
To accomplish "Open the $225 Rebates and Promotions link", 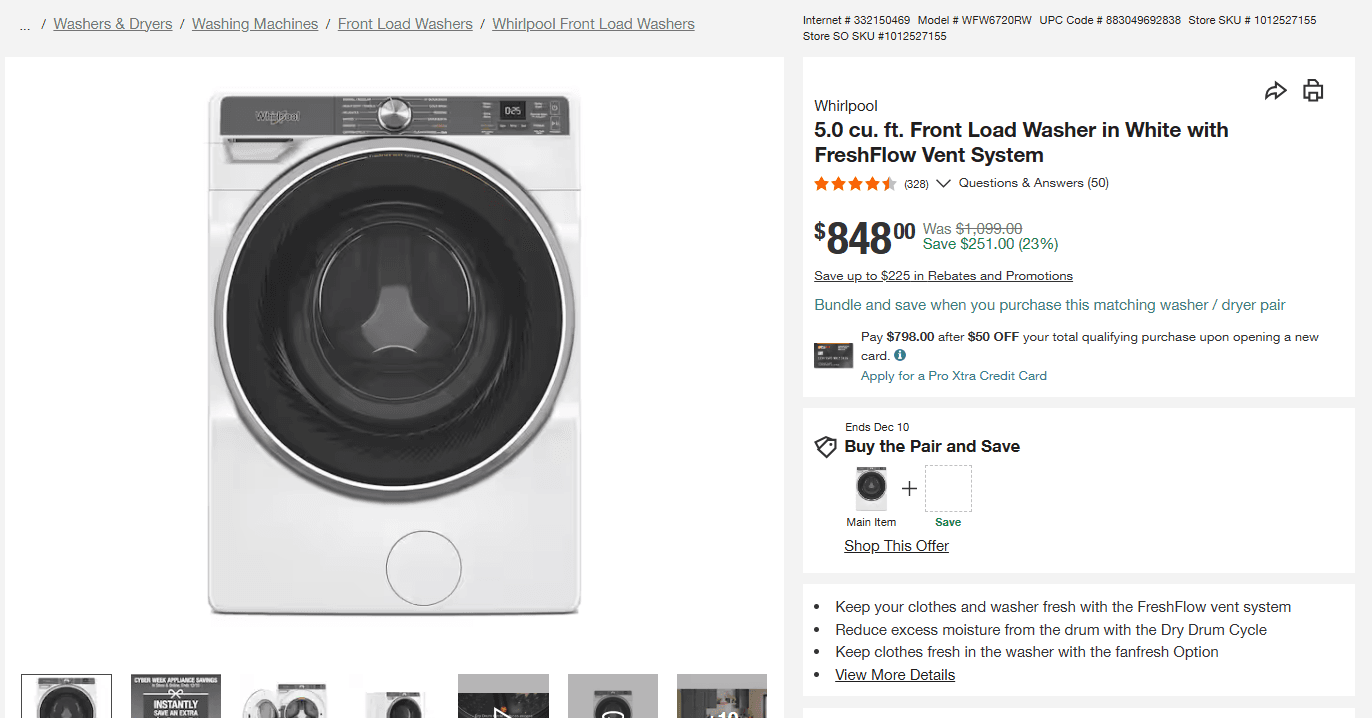I will click(x=943, y=275).
